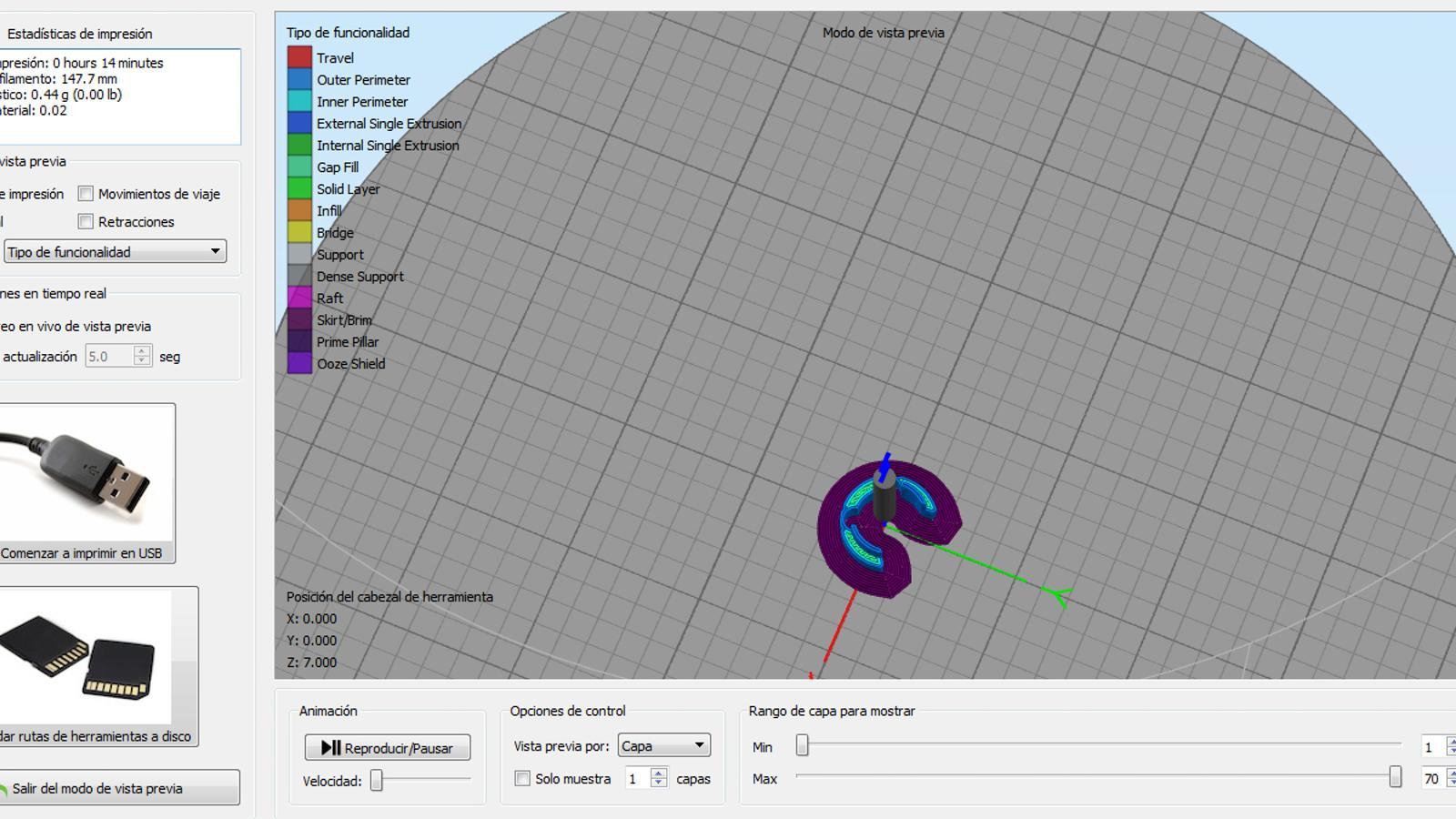Open the Tipo de funcionalidad dropdown
The height and width of the screenshot is (819, 1456).
(115, 251)
